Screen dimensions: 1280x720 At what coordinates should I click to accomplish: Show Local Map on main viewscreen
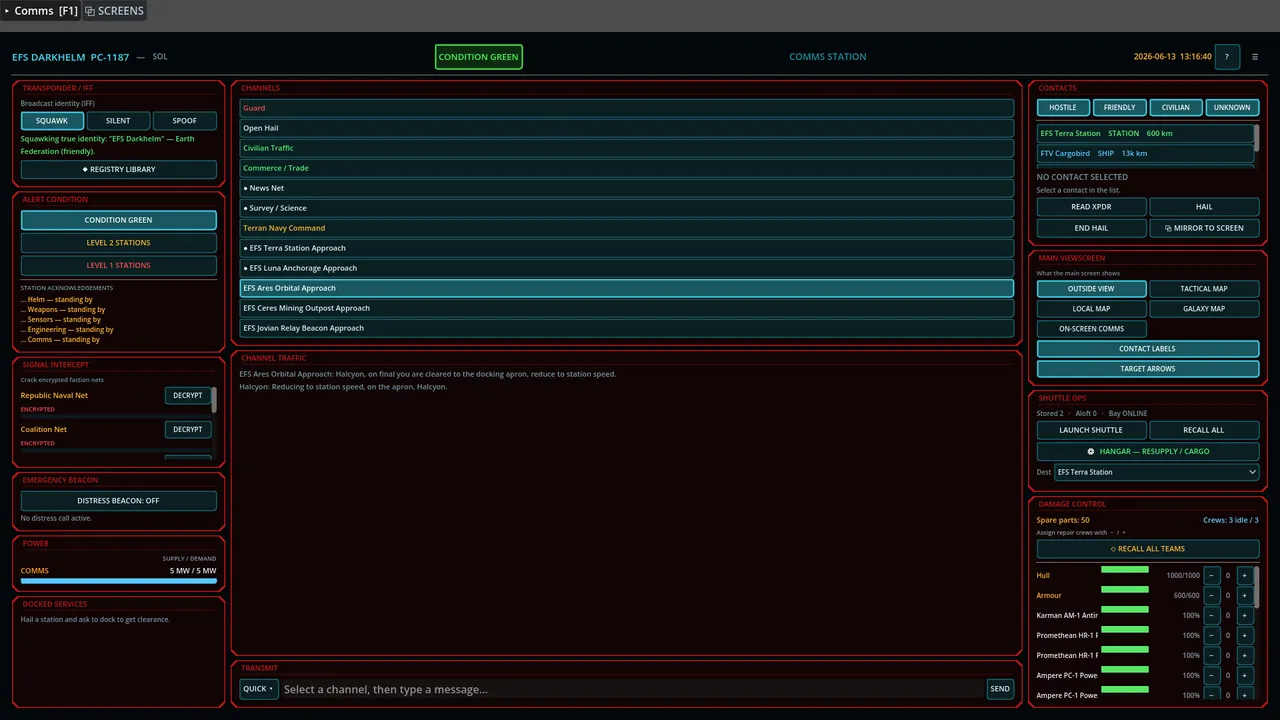tap(1091, 309)
